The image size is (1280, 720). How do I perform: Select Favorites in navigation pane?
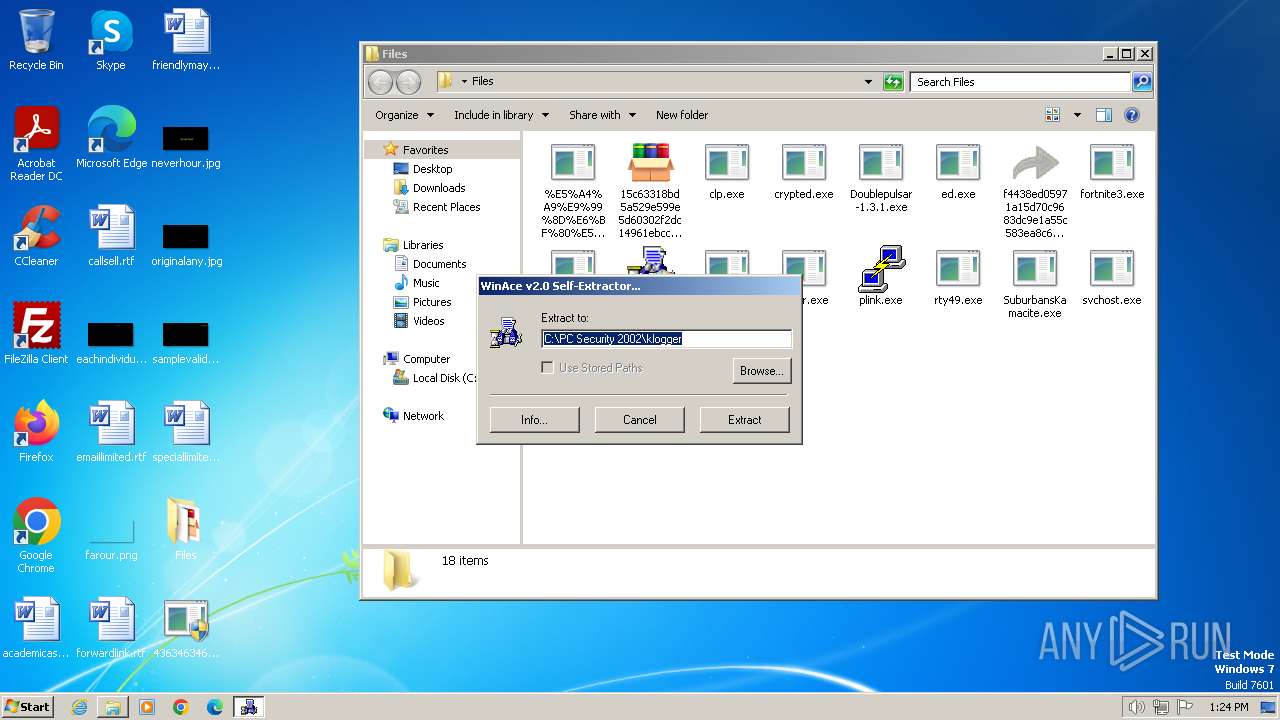pyautogui.click(x=425, y=150)
